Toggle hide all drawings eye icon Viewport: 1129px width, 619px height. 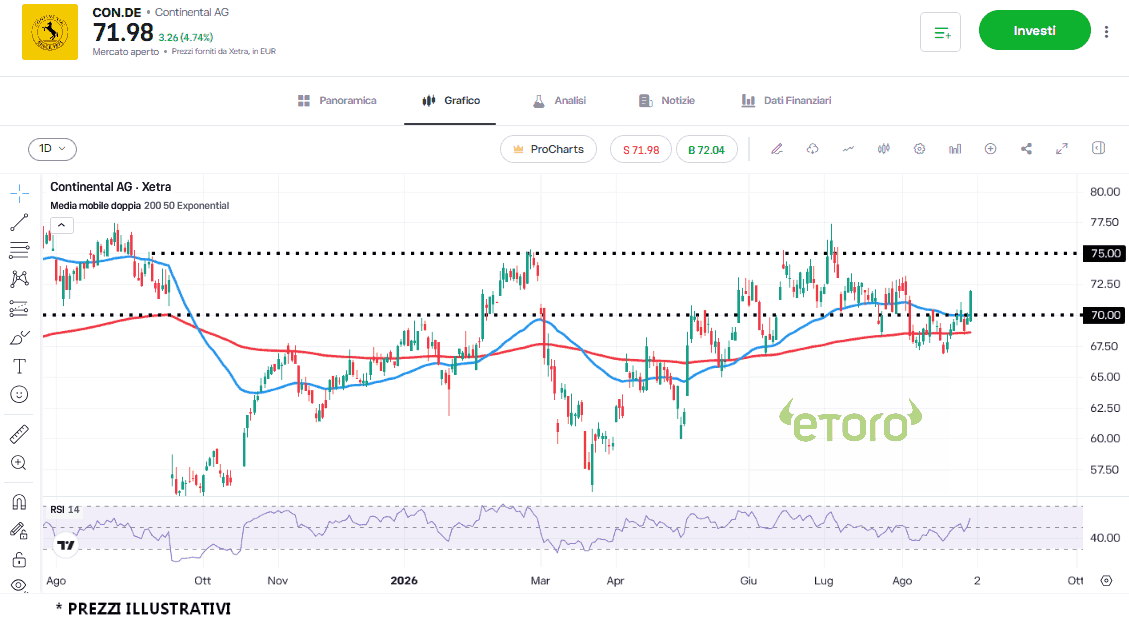[19, 585]
